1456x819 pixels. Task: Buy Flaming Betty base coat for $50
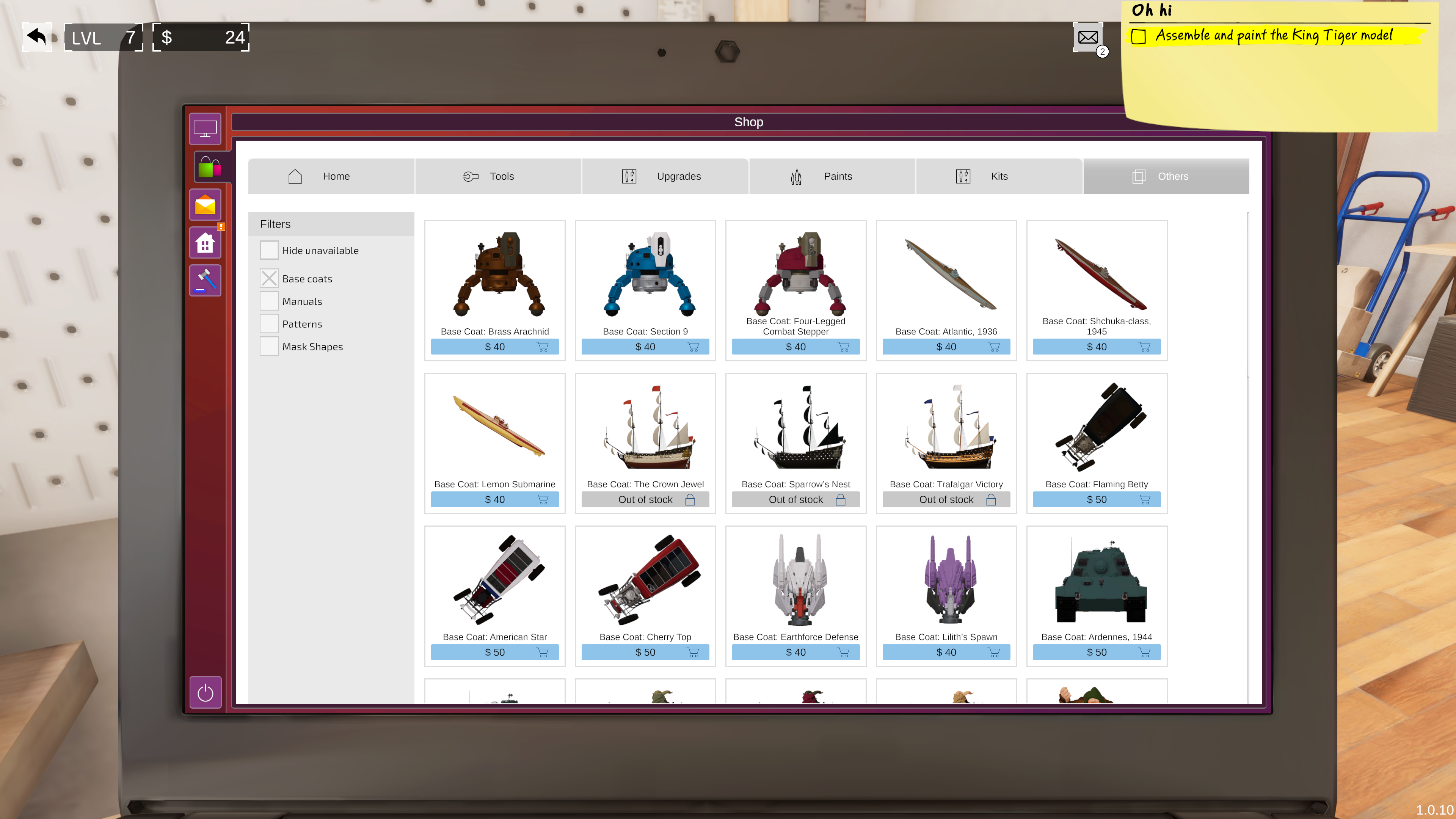1097,500
